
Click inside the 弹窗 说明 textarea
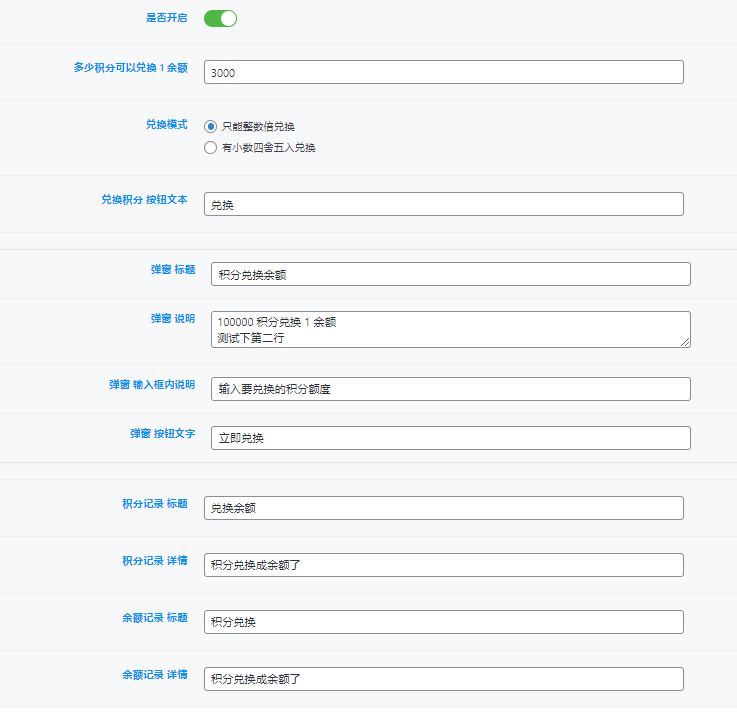pos(450,329)
